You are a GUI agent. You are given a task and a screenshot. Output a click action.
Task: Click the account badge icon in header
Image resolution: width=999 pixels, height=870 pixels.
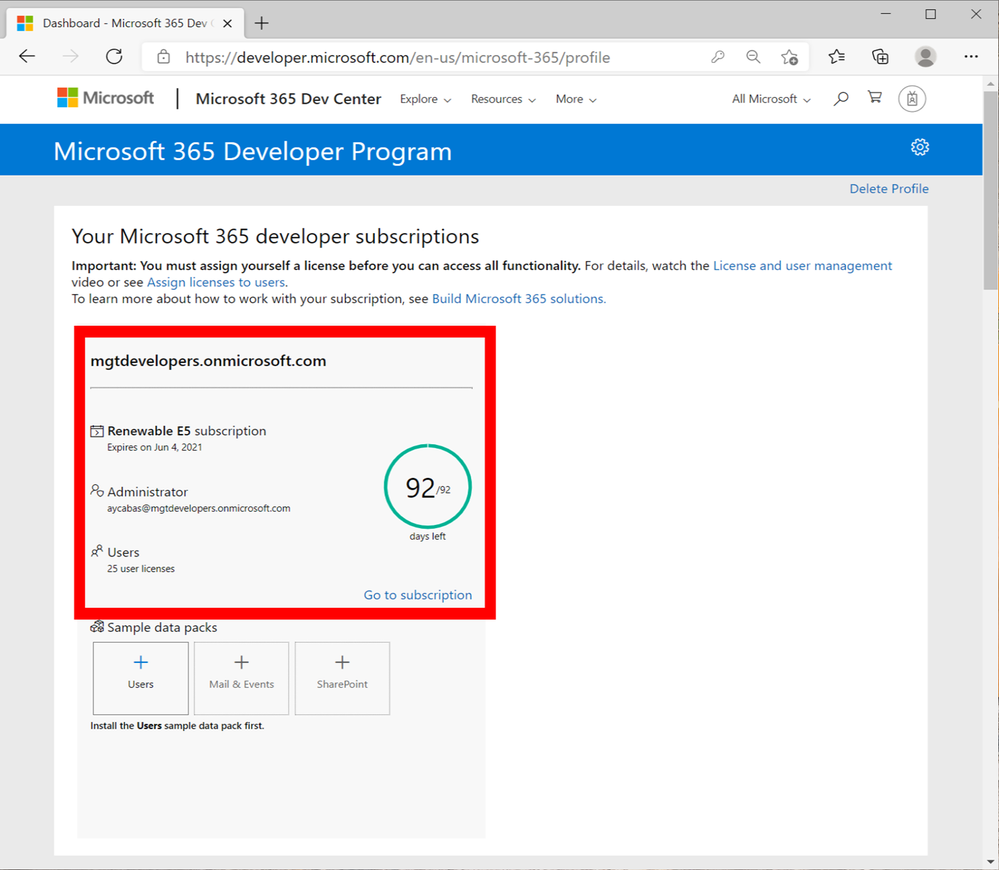click(x=912, y=99)
